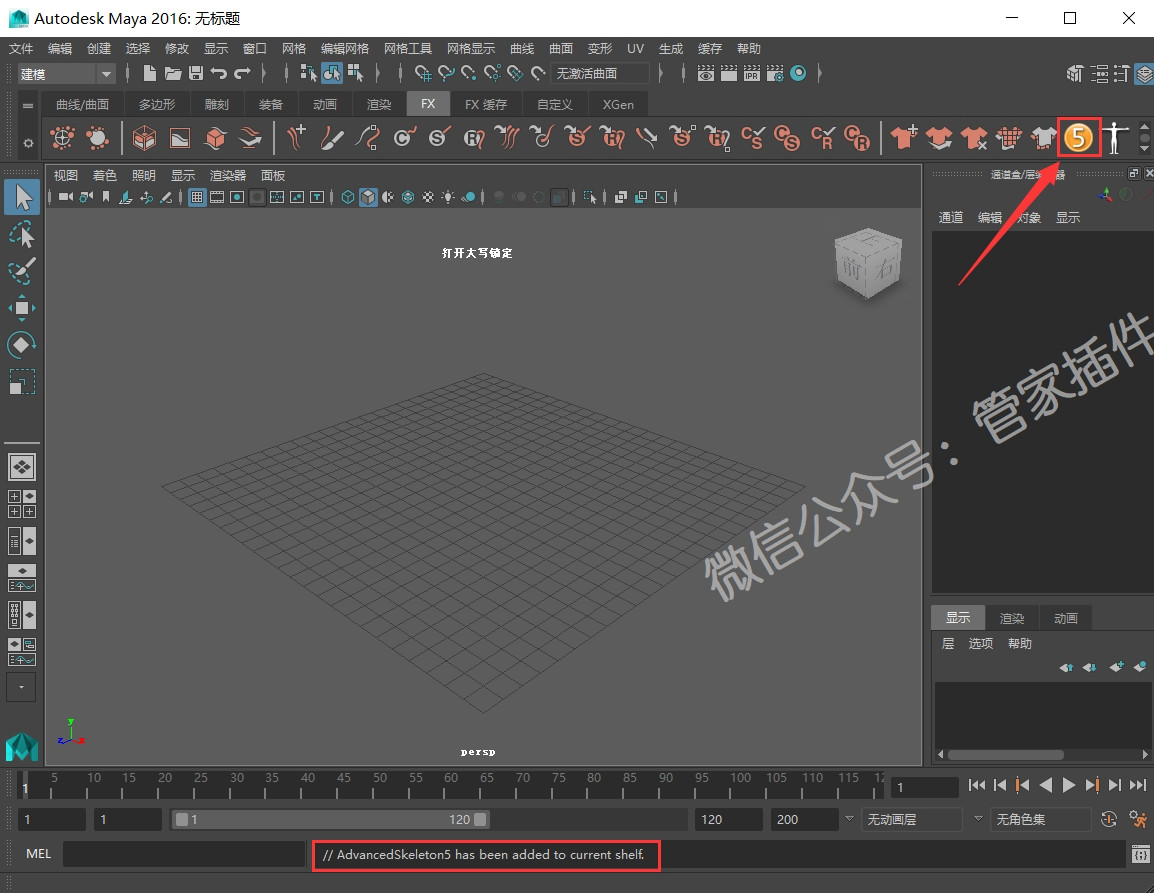
Task: Select the arrow Select tool
Action: tap(22, 197)
